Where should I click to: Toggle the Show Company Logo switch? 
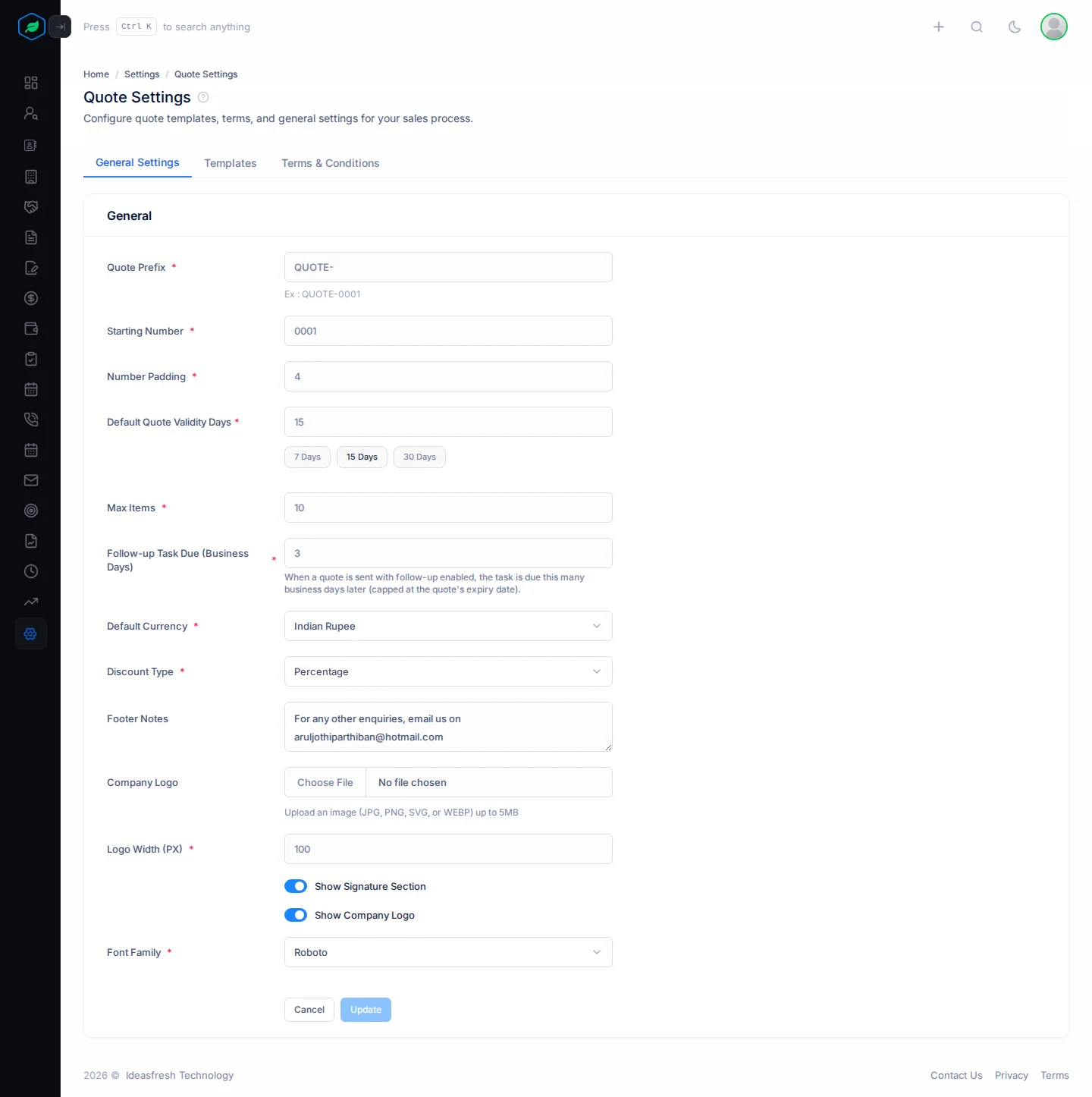[x=296, y=915]
